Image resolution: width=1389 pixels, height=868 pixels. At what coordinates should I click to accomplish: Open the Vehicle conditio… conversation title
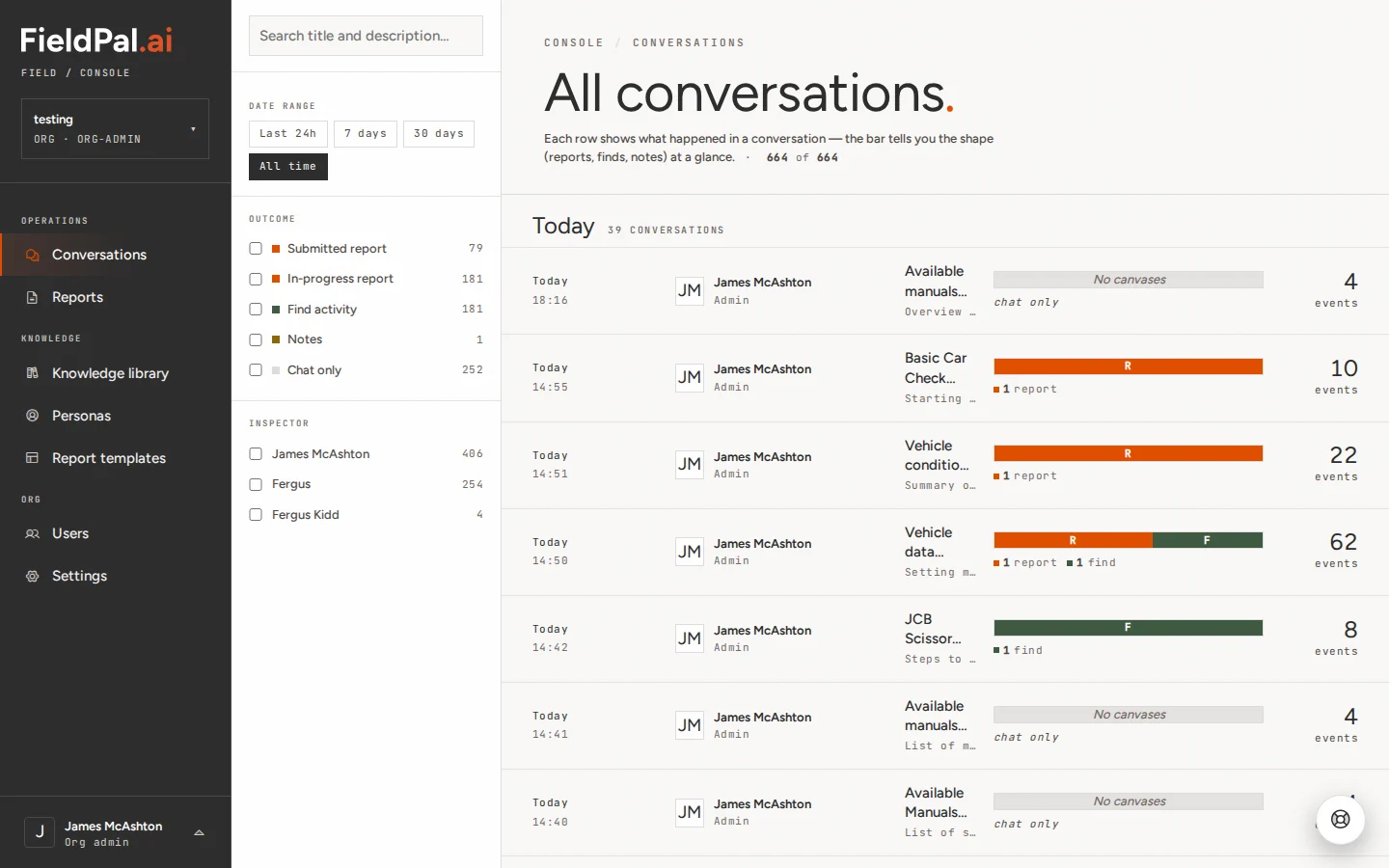coord(937,455)
